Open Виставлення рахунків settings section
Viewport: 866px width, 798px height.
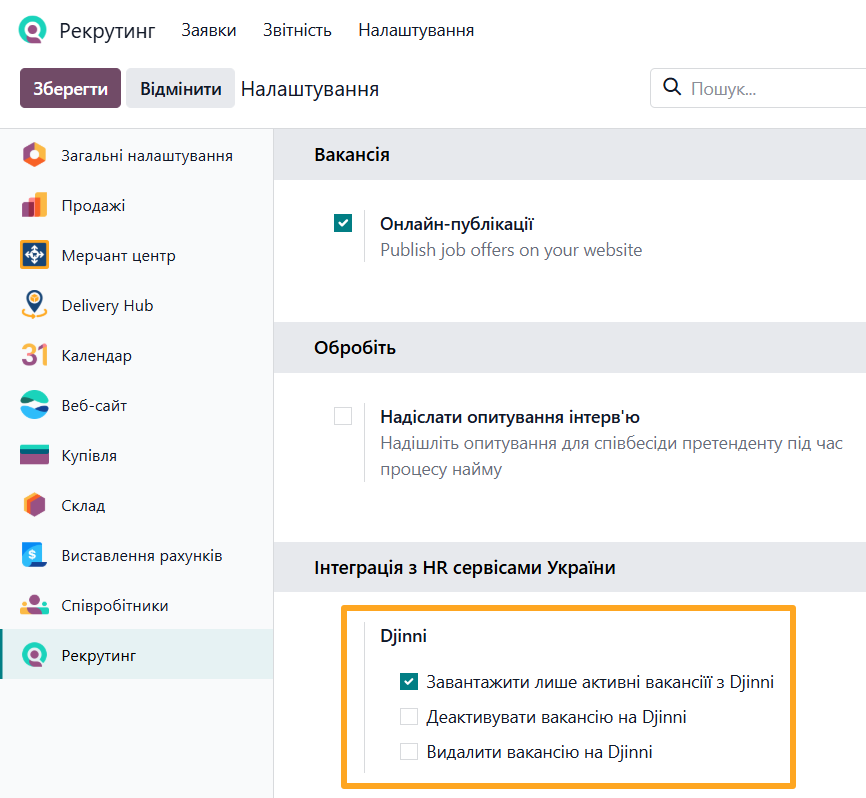click(136, 555)
